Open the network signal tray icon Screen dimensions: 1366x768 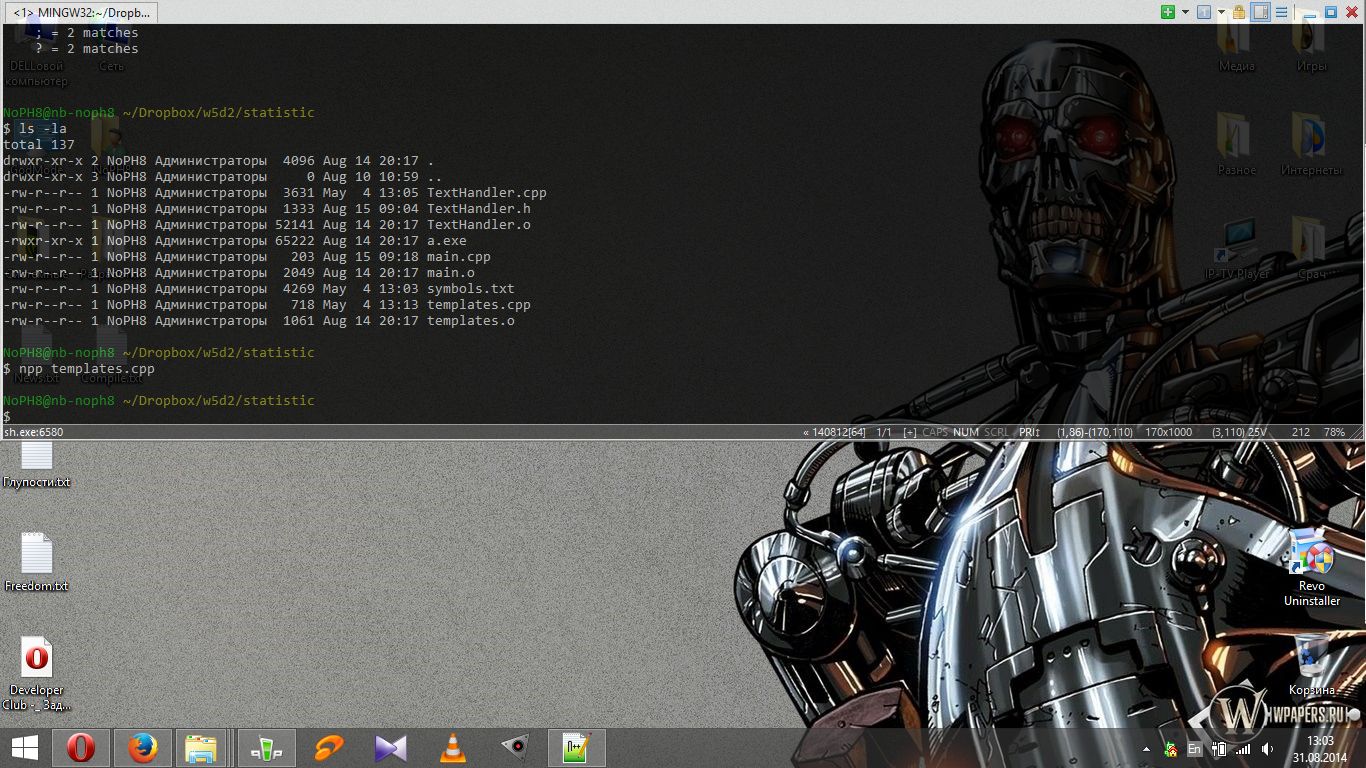(x=1243, y=749)
